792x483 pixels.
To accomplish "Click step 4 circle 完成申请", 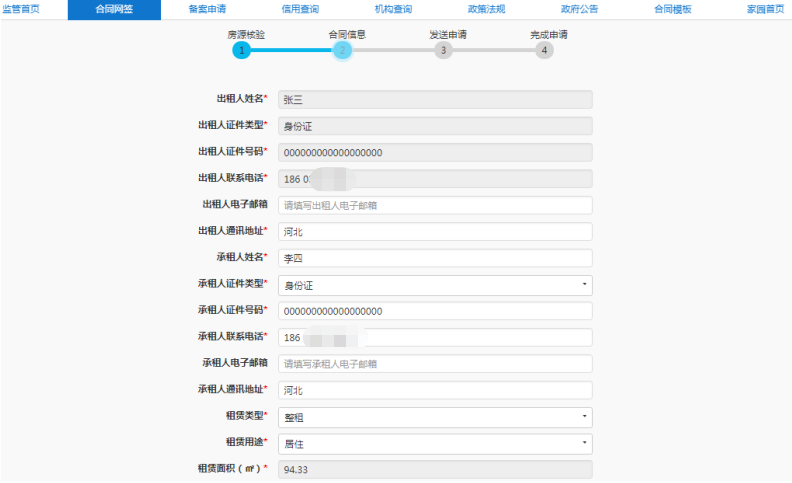I will 544,50.
